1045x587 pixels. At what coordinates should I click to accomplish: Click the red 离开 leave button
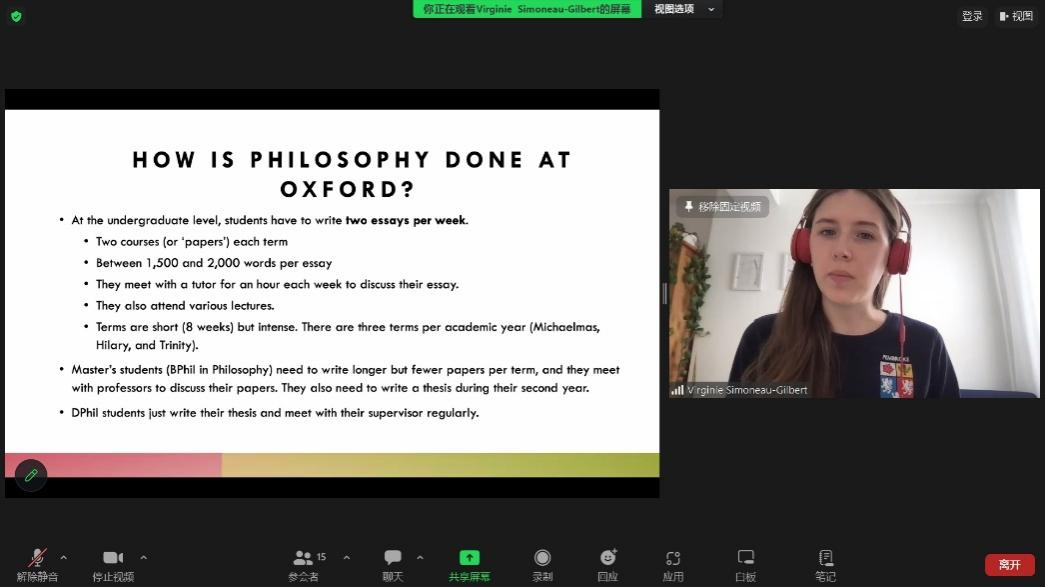(1009, 565)
